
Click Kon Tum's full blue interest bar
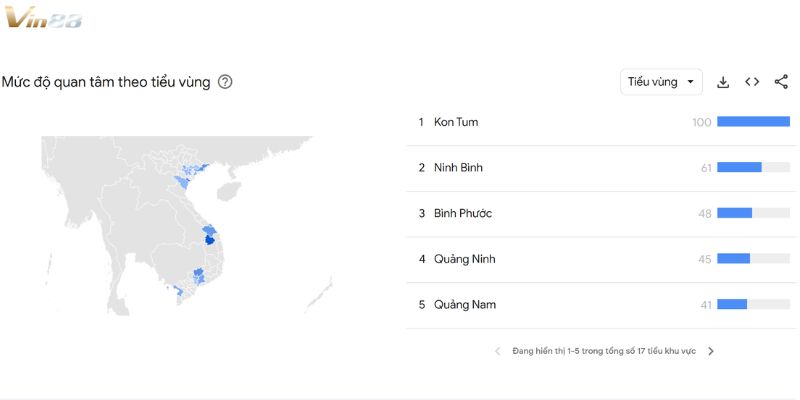(753, 122)
